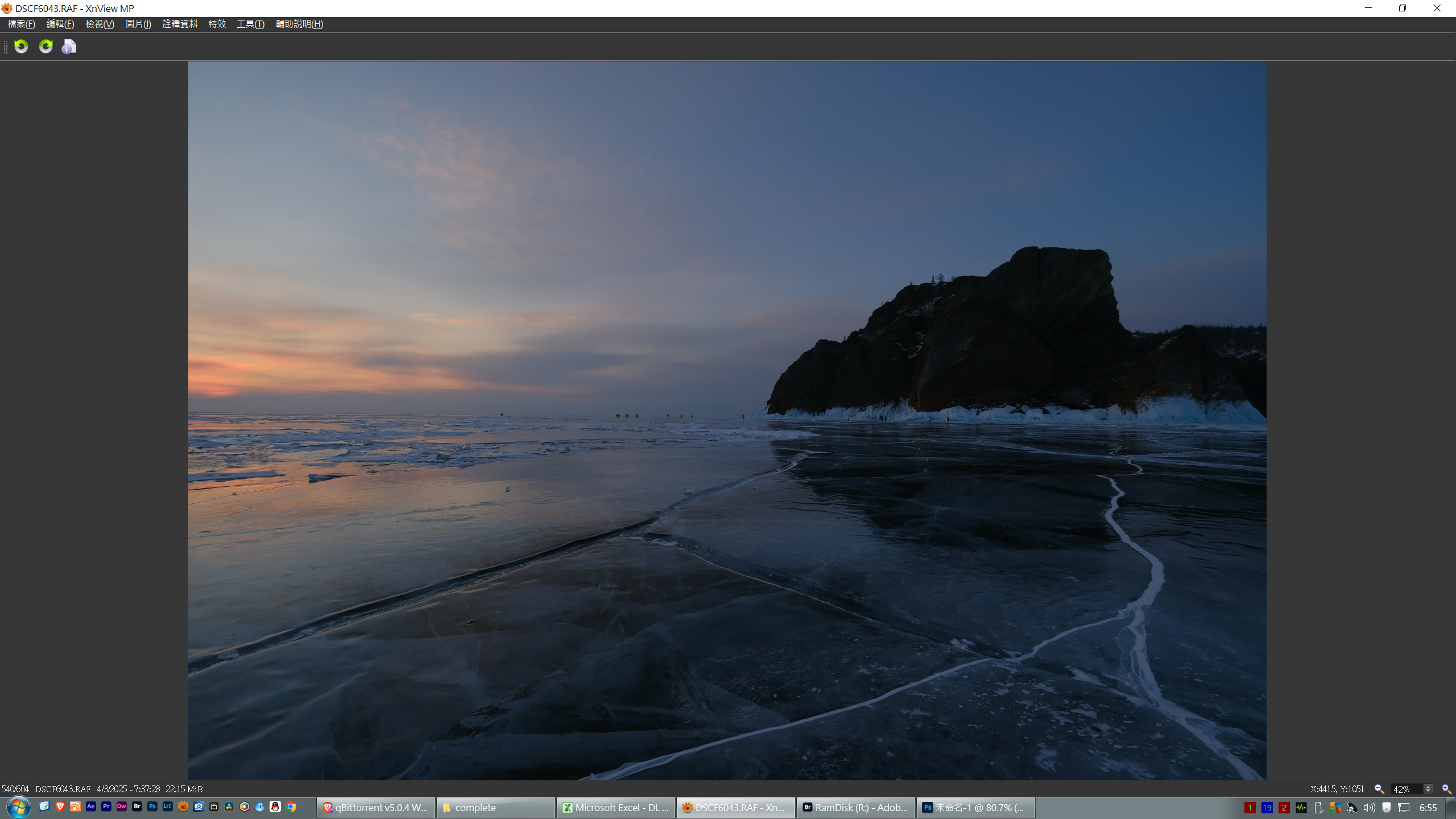Viewport: 1456px width, 819px height.
Task: Open the 輔助說明(H) menu
Action: 299,24
